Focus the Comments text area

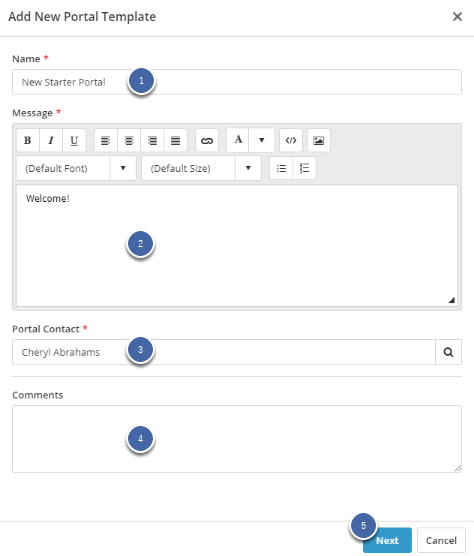click(237, 439)
